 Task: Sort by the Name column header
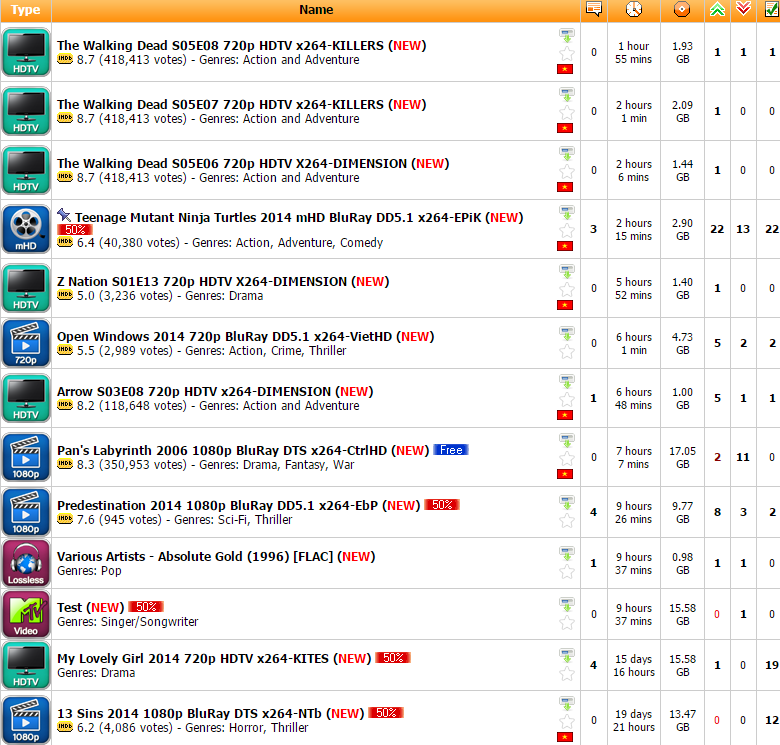click(316, 10)
